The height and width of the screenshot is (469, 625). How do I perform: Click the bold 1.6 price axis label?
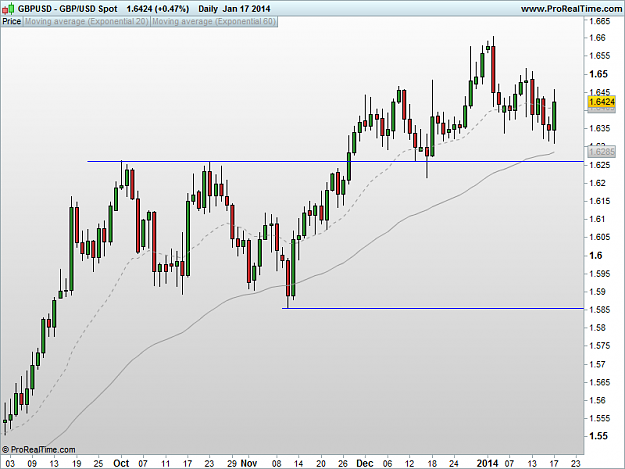pyautogui.click(x=596, y=255)
